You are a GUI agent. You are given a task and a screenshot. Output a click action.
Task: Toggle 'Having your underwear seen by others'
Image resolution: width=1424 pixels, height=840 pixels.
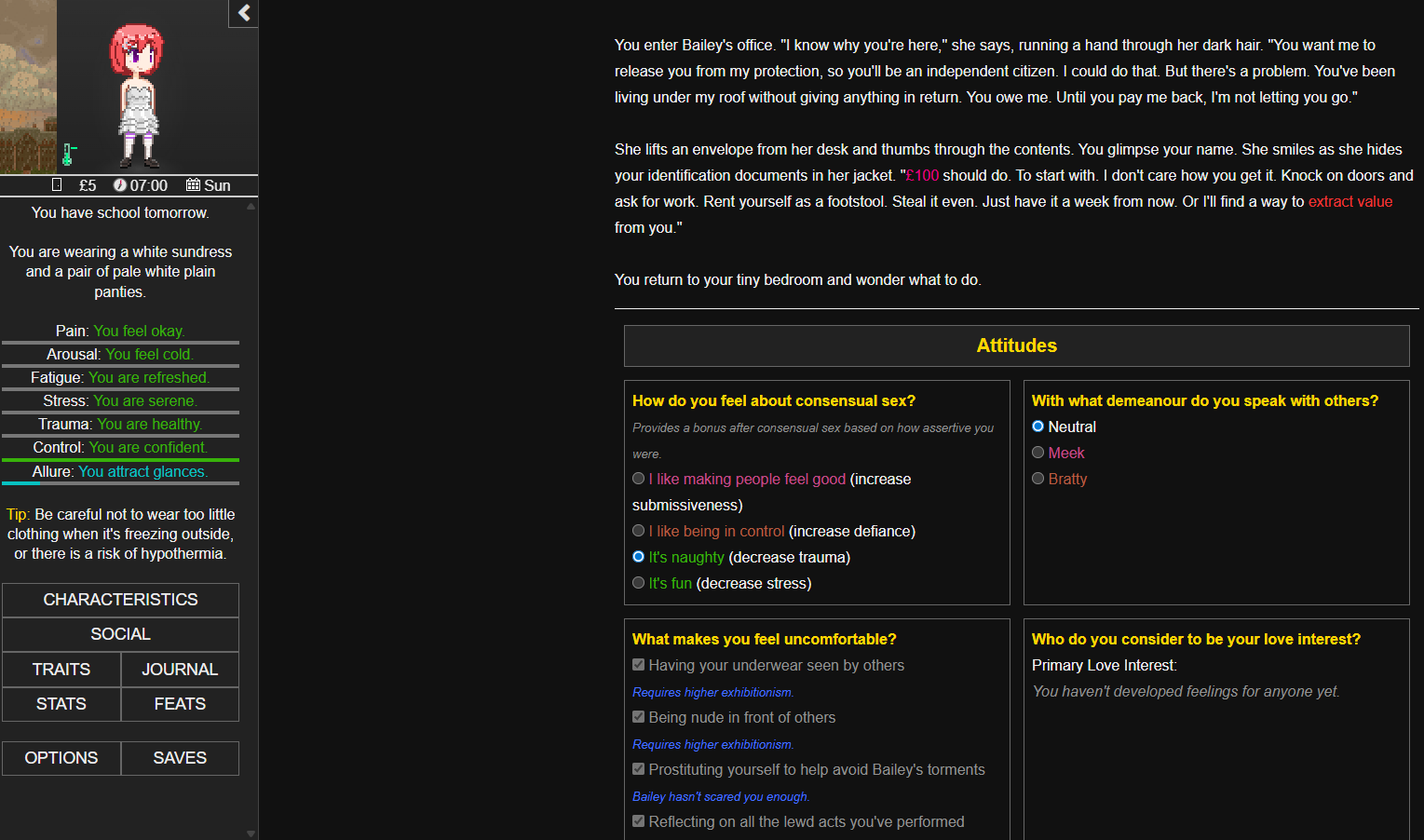click(638, 665)
